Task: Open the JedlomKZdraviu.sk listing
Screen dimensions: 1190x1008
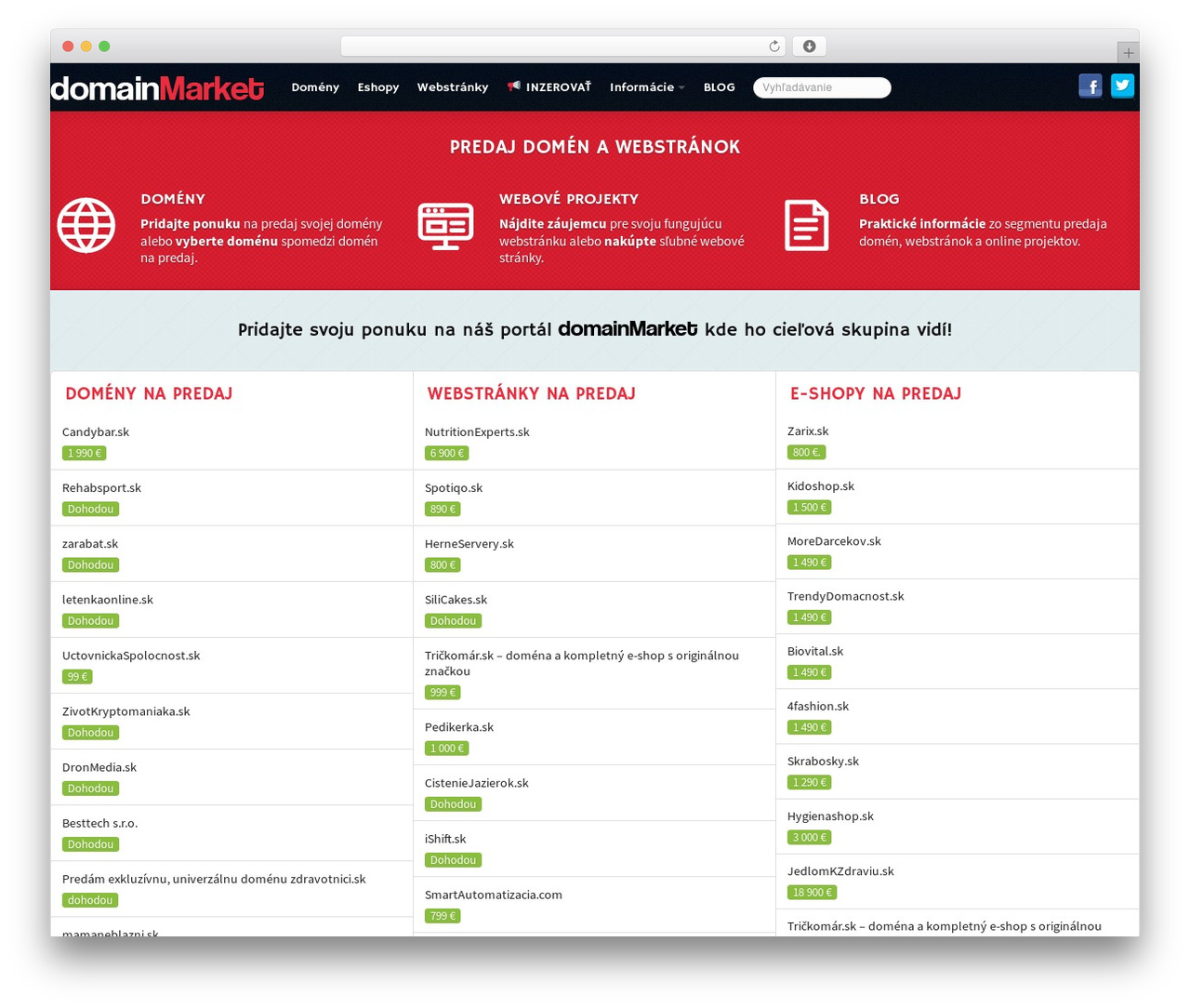Action: tap(840, 871)
